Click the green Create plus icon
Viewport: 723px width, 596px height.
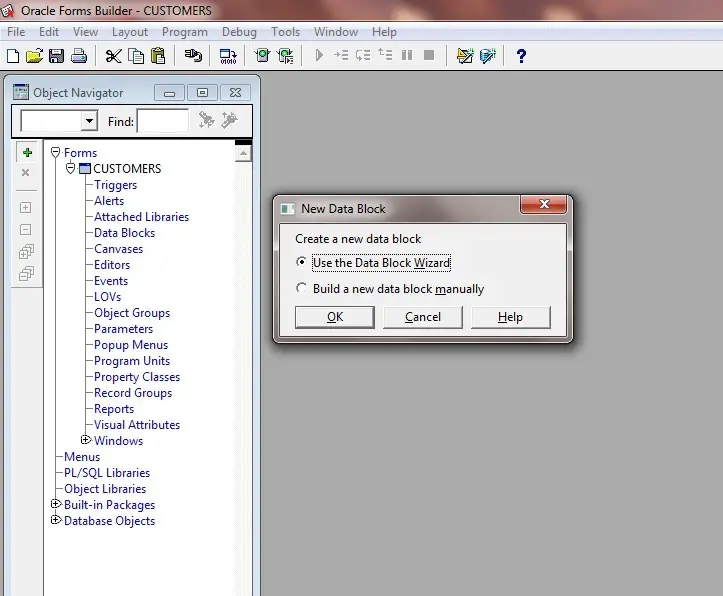27,152
